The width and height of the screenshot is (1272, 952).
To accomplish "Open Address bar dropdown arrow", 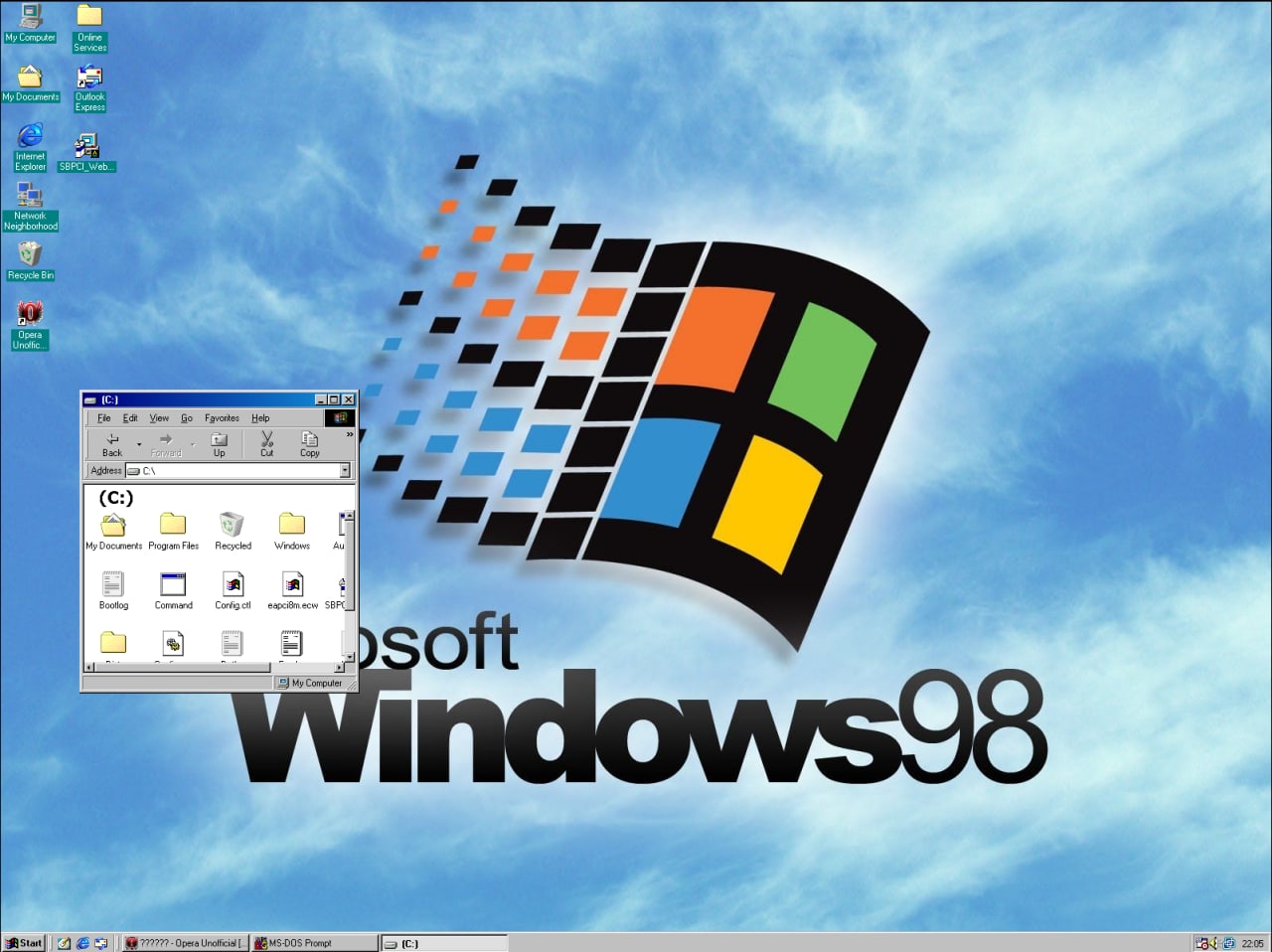I will point(345,470).
